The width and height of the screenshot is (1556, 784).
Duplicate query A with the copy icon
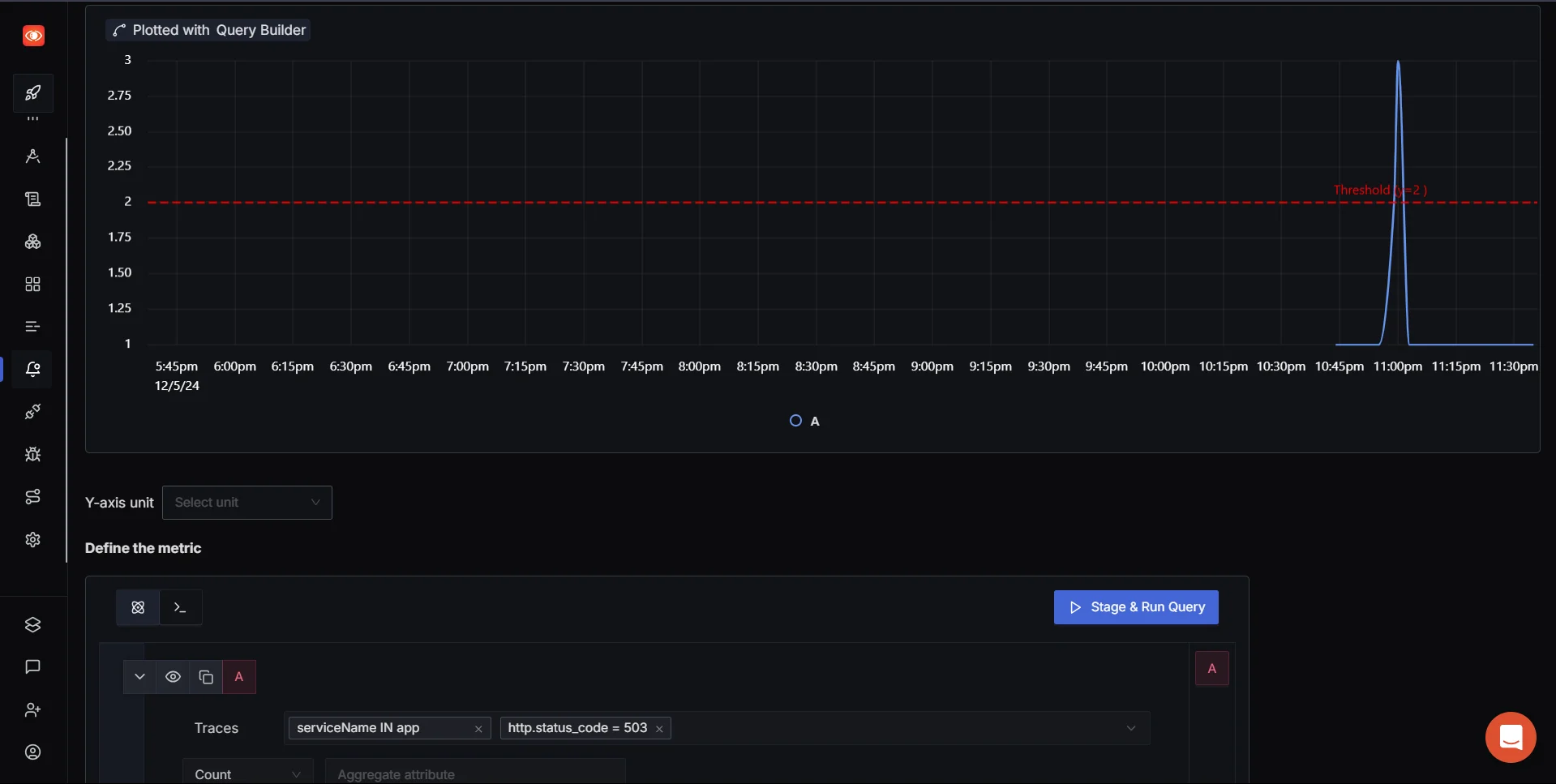point(205,677)
